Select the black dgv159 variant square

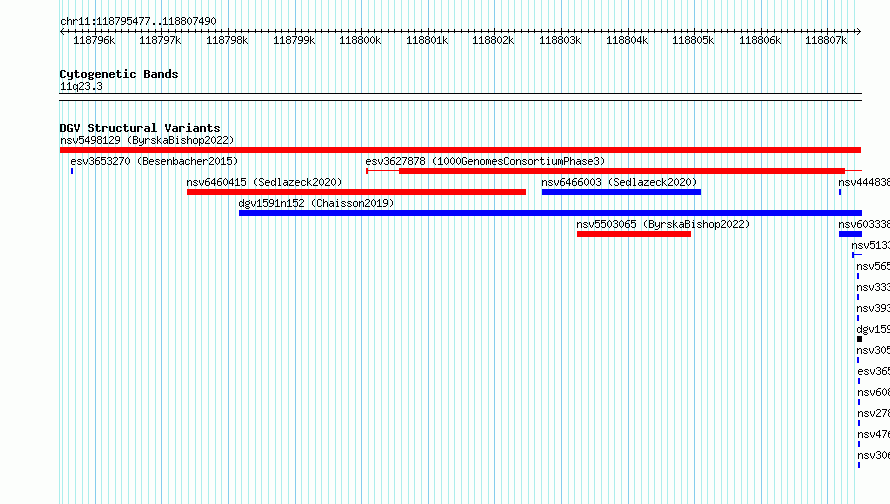click(x=859, y=339)
